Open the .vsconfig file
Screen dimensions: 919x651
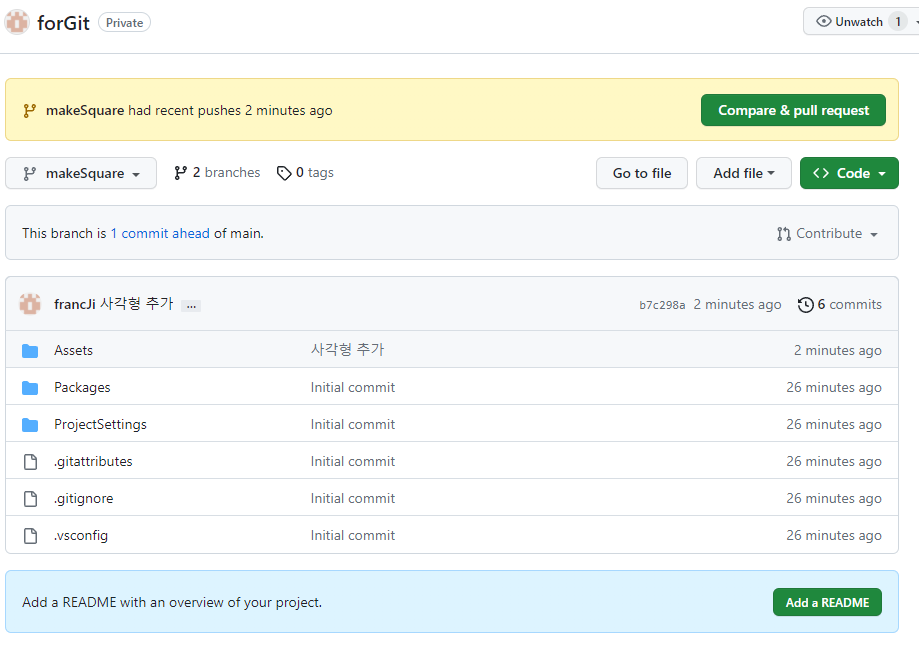click(81, 535)
